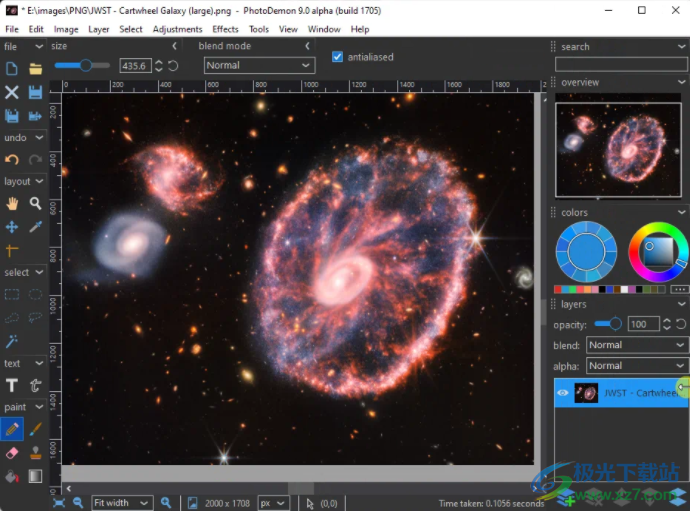This screenshot has height=511, width=690.
Task: Click the fit-image-on-screen icon in status bar
Action: click(59, 503)
